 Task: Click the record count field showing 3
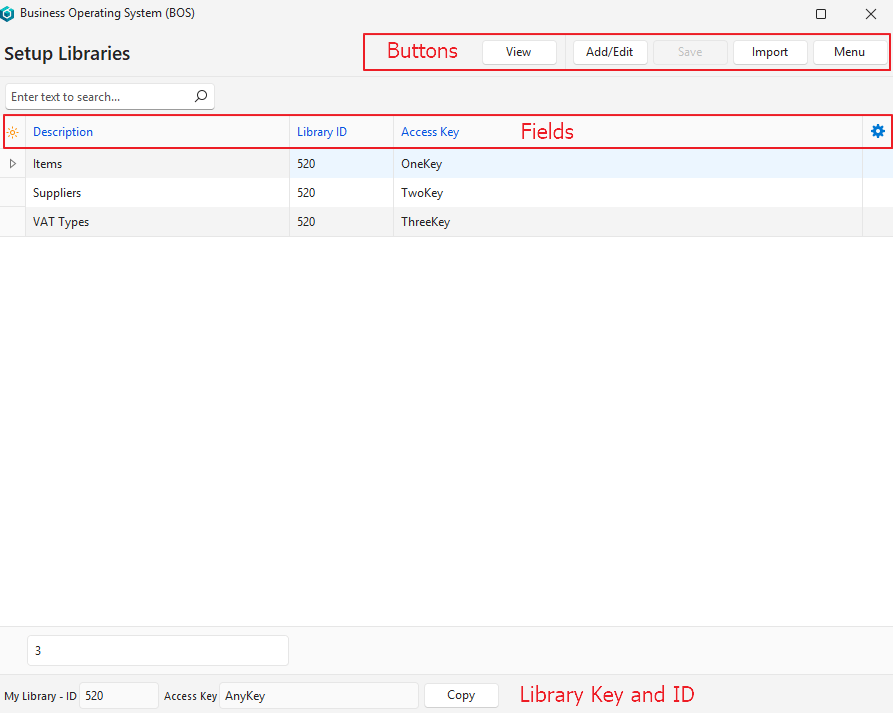click(157, 651)
